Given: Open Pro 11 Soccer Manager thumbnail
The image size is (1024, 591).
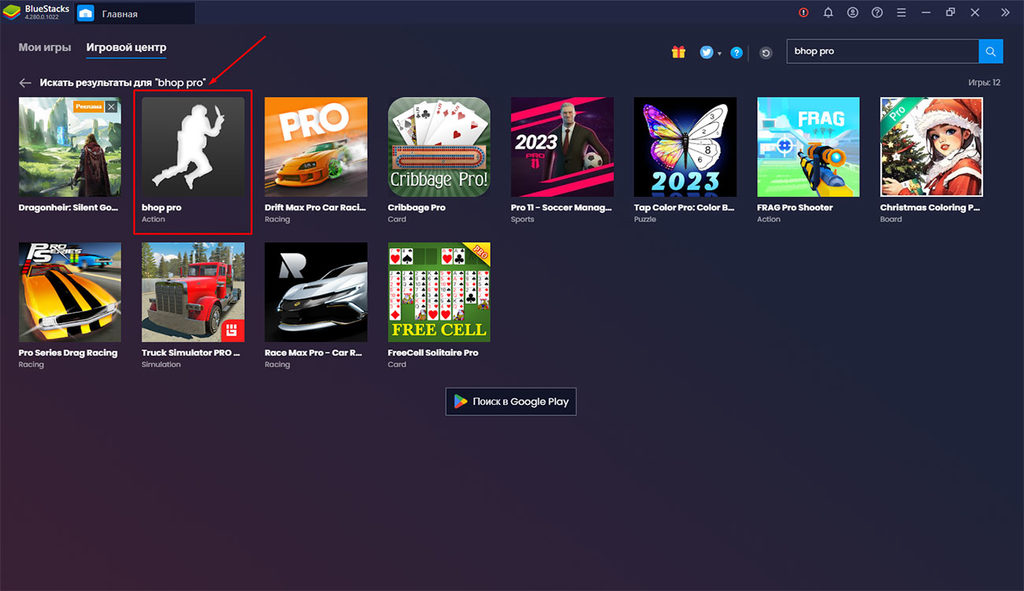Looking at the screenshot, I should [x=562, y=147].
